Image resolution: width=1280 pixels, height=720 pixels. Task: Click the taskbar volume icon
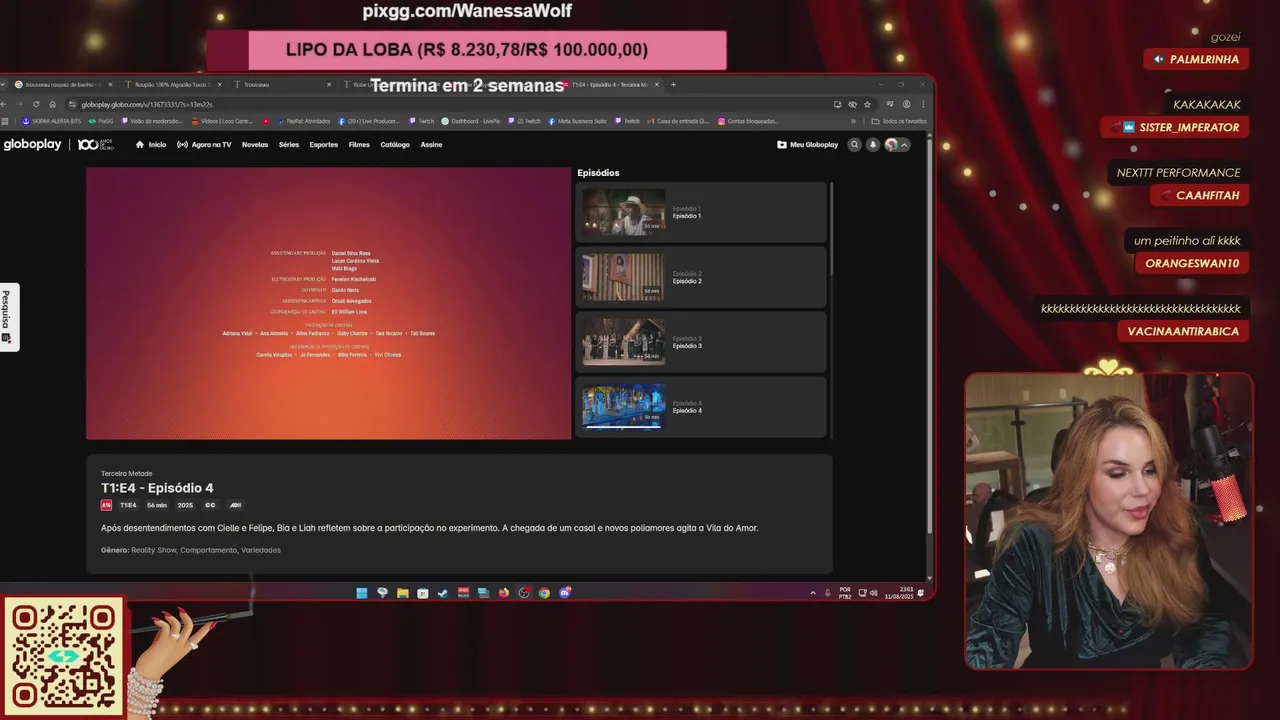[x=874, y=593]
